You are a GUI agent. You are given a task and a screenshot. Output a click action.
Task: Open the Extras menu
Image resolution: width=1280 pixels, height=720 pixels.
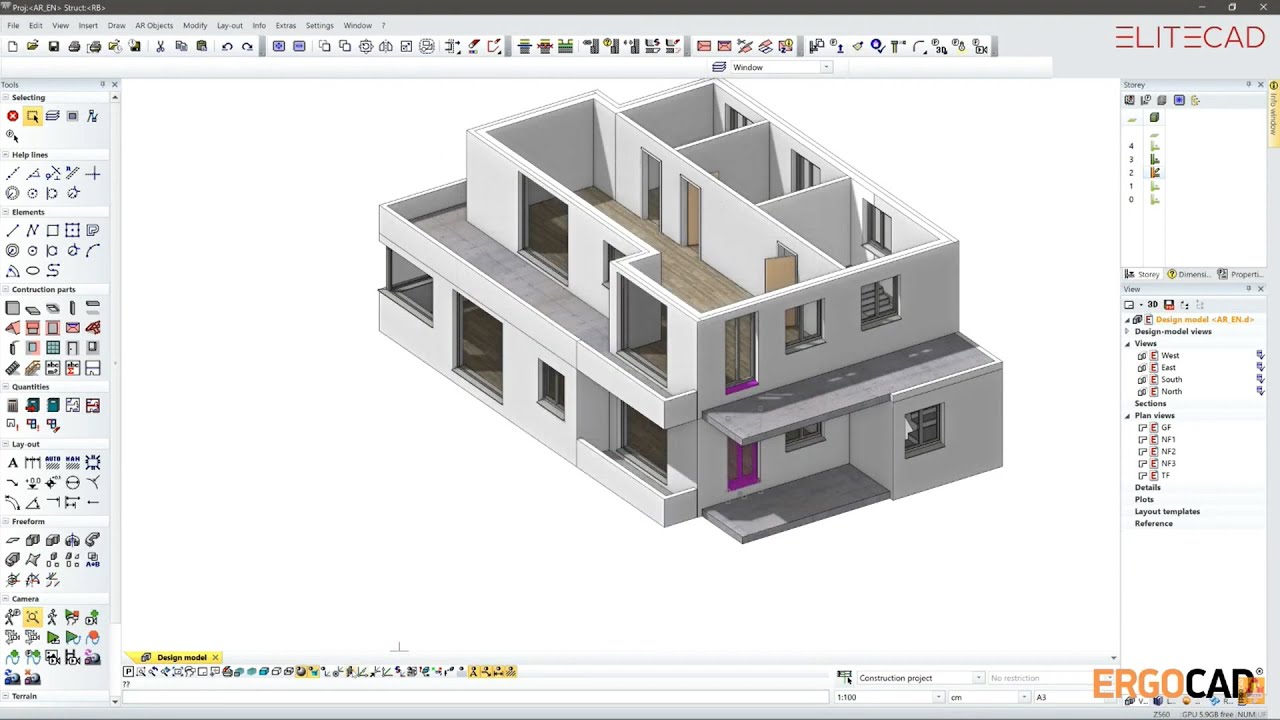[285, 25]
